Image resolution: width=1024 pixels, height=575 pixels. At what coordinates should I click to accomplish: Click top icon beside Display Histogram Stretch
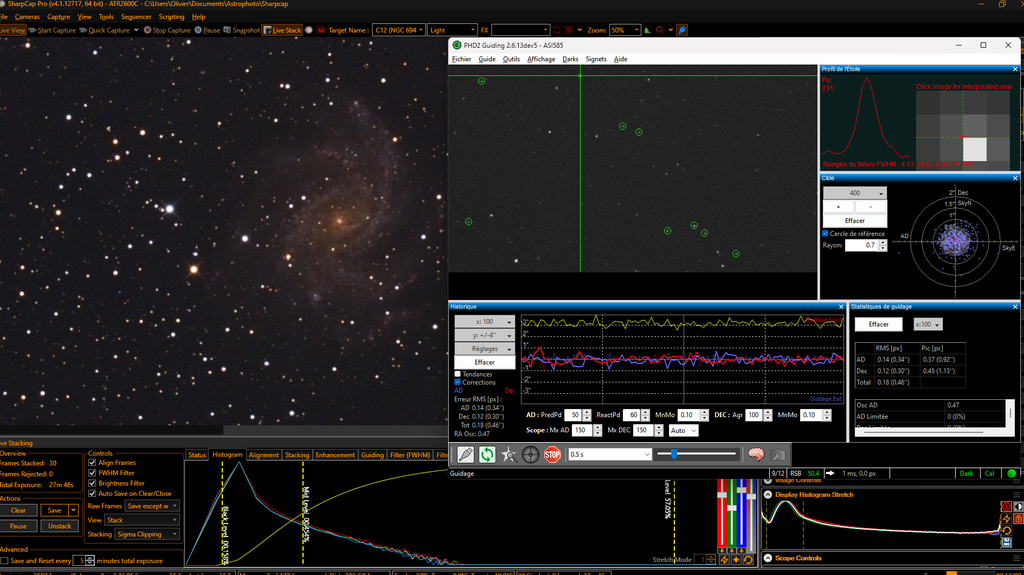(x=1006, y=506)
